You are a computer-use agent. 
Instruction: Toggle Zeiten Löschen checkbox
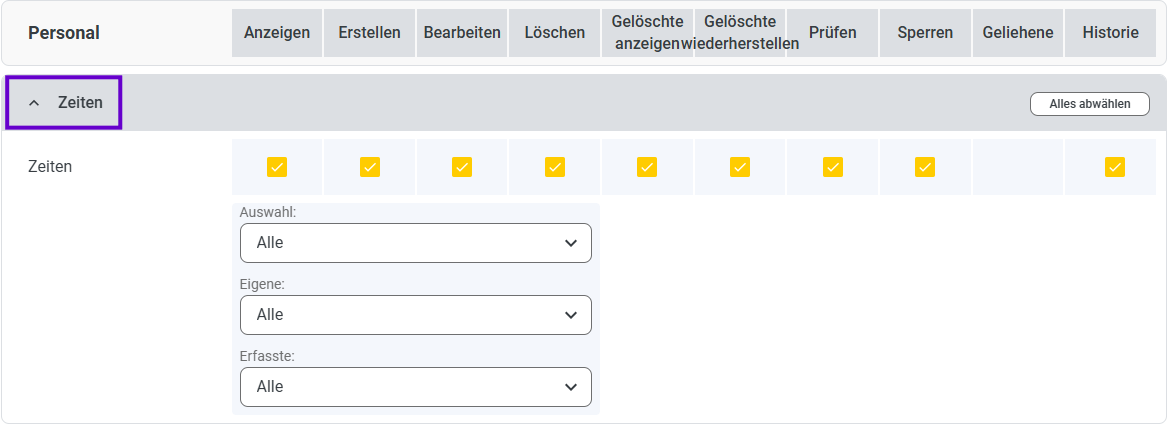coord(555,167)
